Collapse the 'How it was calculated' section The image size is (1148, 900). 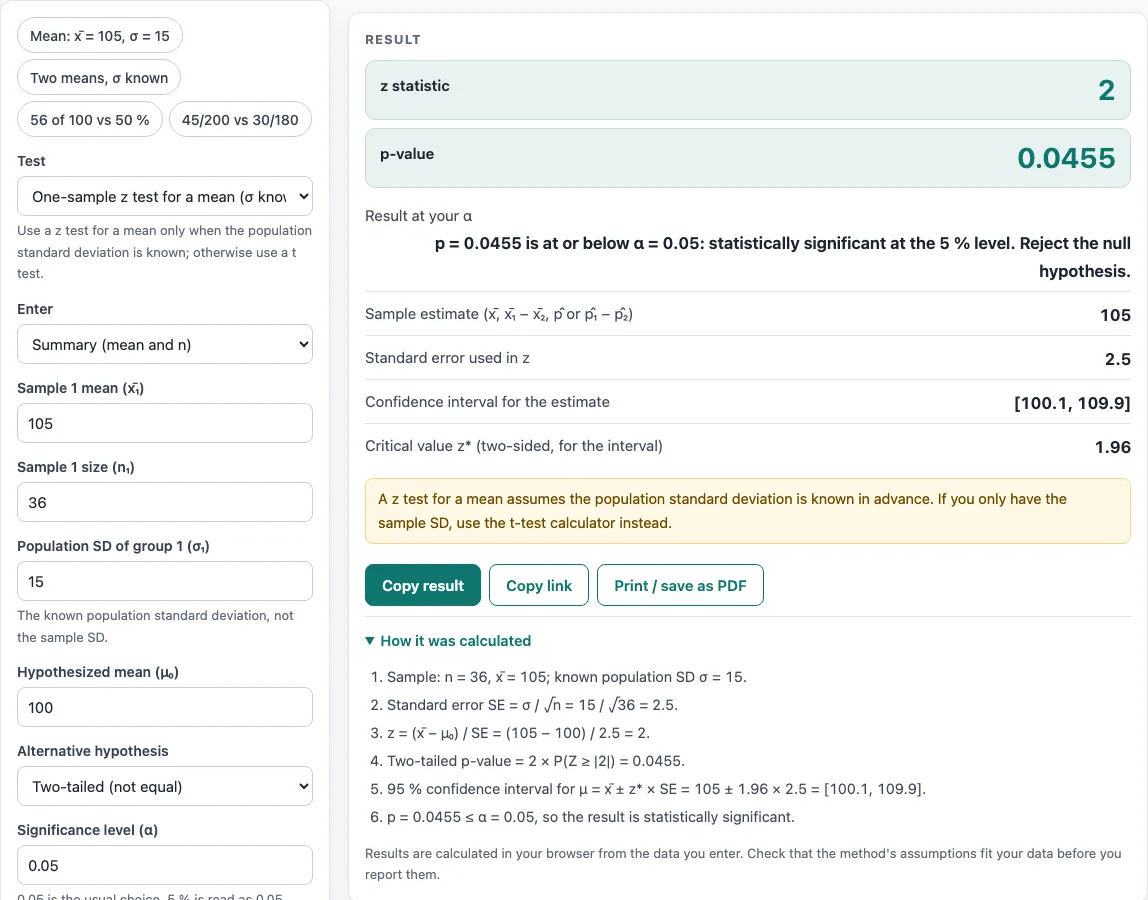click(448, 641)
